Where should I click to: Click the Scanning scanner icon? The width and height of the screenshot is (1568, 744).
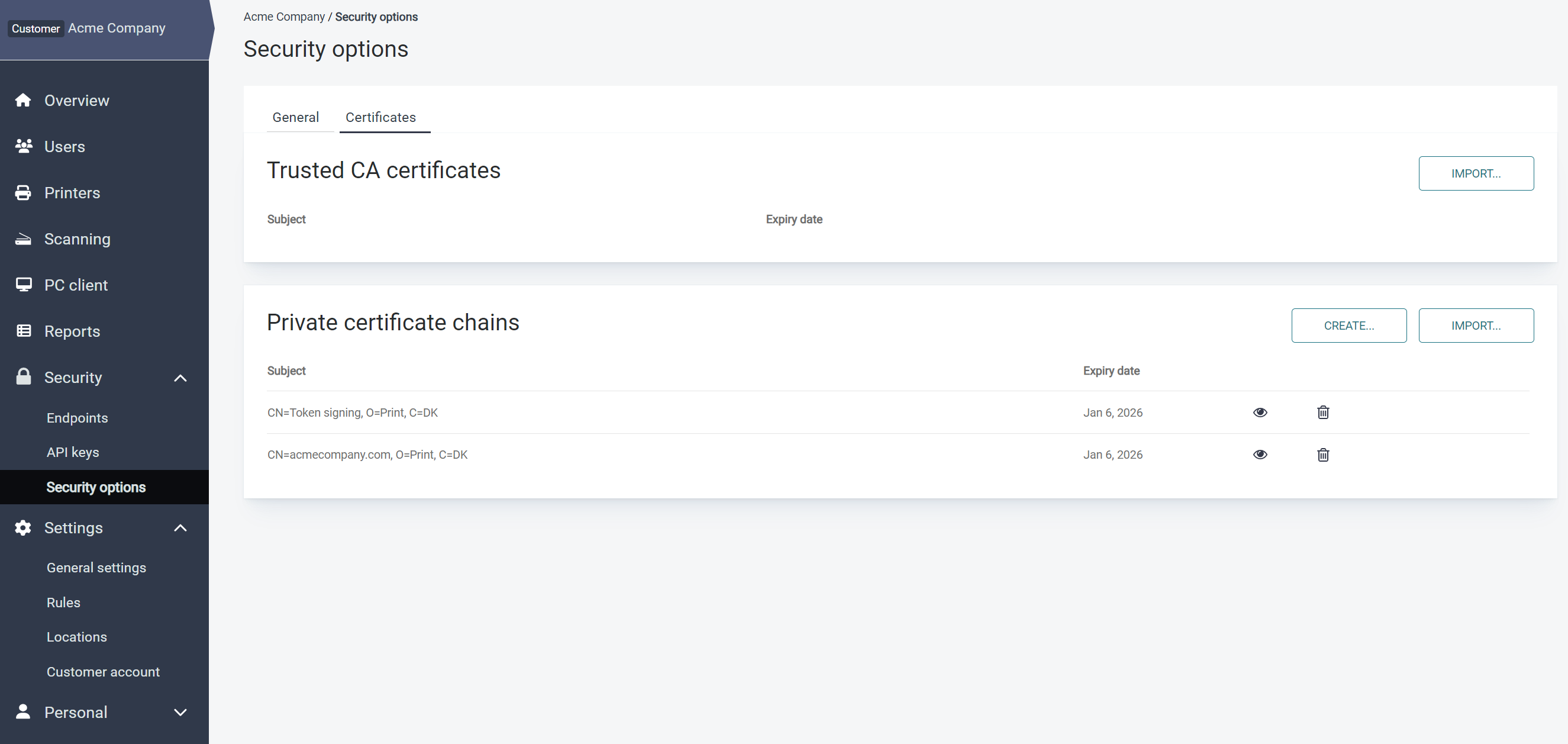pos(23,239)
